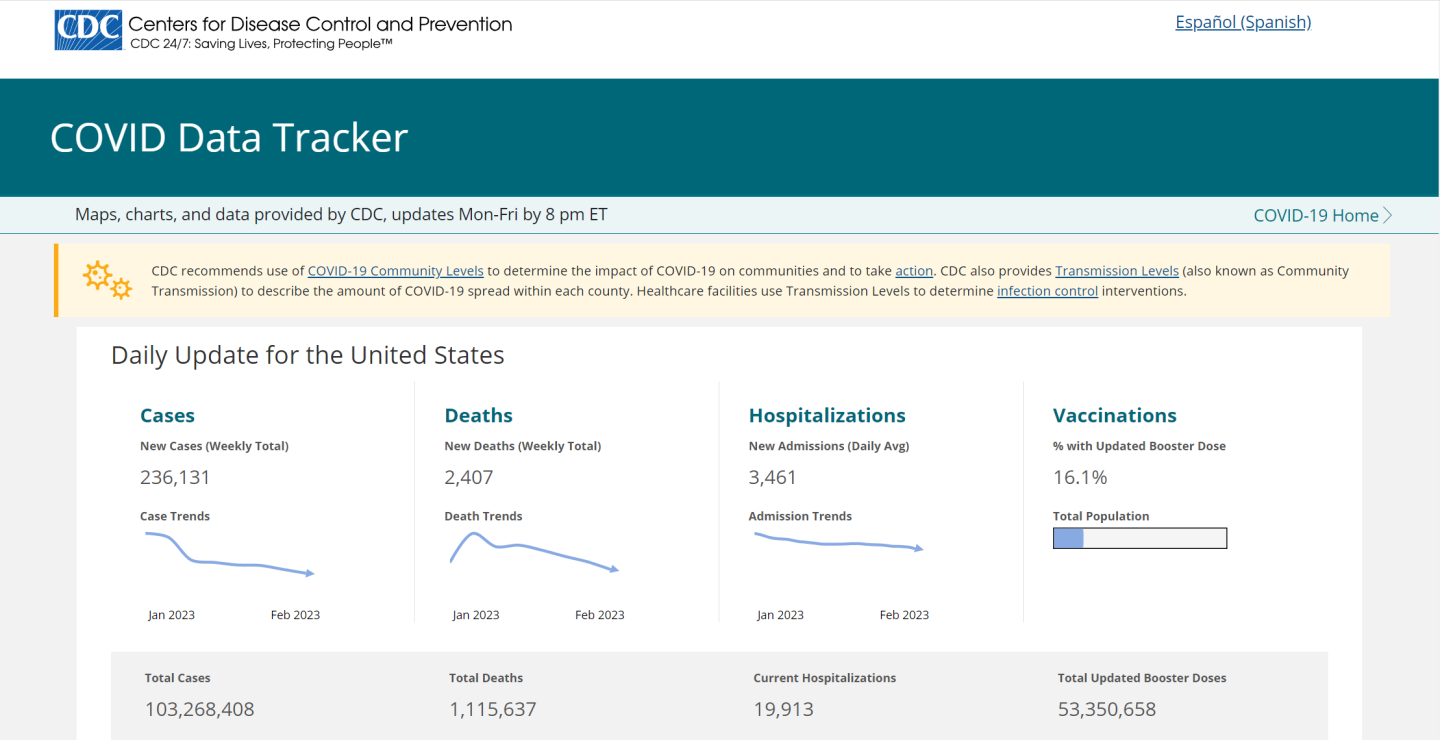Image resolution: width=1440 pixels, height=740 pixels.
Task: Click the 'New Deaths (Weekly Total)' label
Action: 523,446
